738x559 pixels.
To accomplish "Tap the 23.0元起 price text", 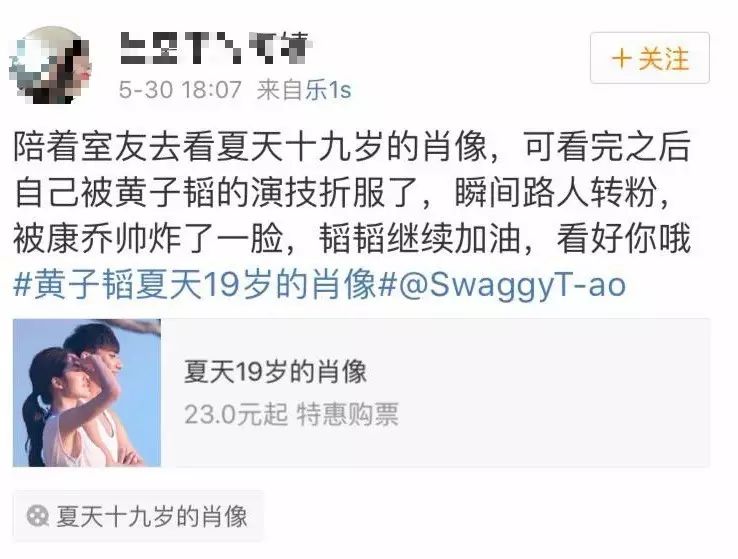I will pos(236,414).
